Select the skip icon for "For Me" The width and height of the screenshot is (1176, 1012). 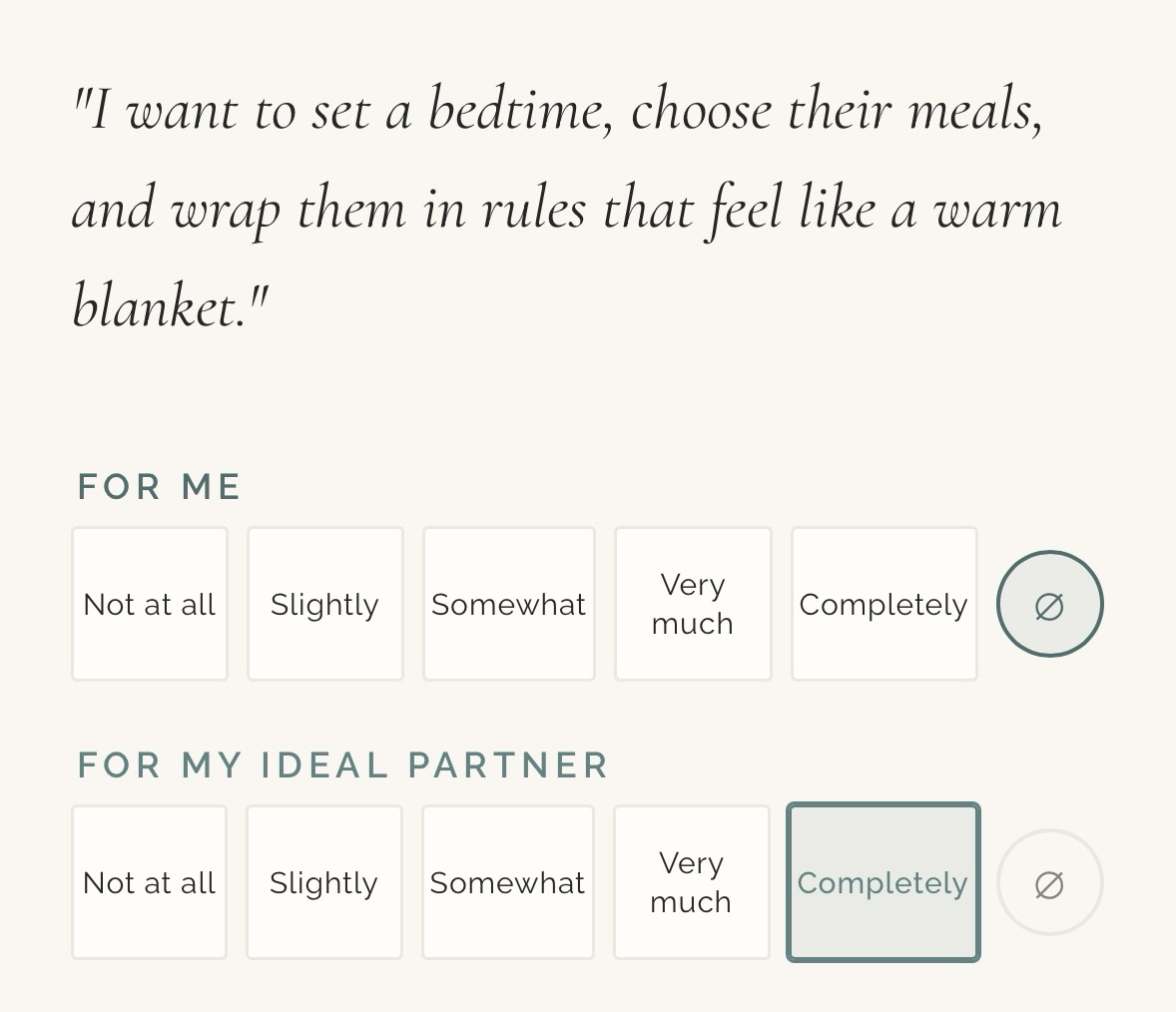pyautogui.click(x=1049, y=605)
